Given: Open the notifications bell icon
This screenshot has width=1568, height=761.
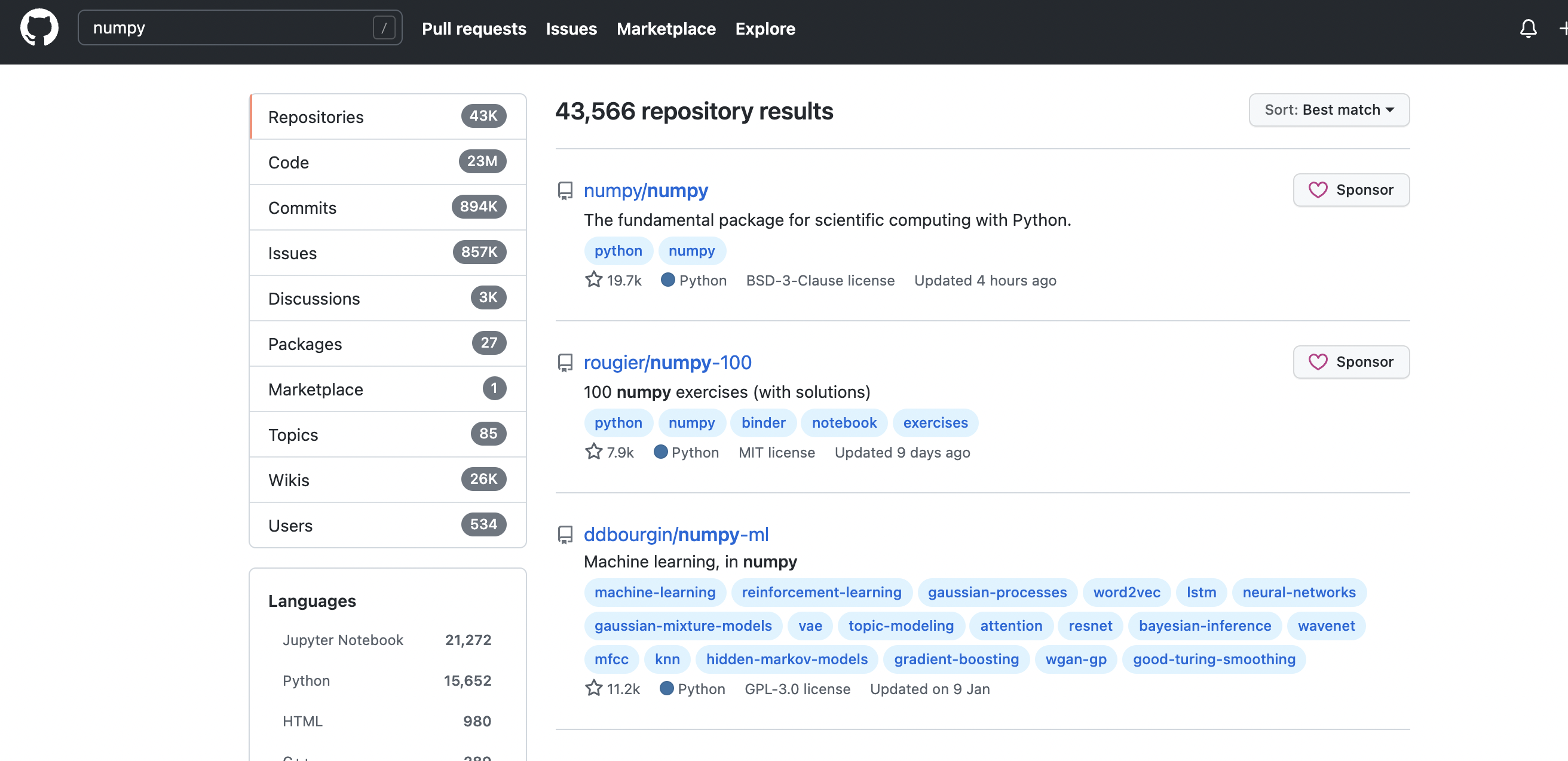Looking at the screenshot, I should pos(1528,29).
